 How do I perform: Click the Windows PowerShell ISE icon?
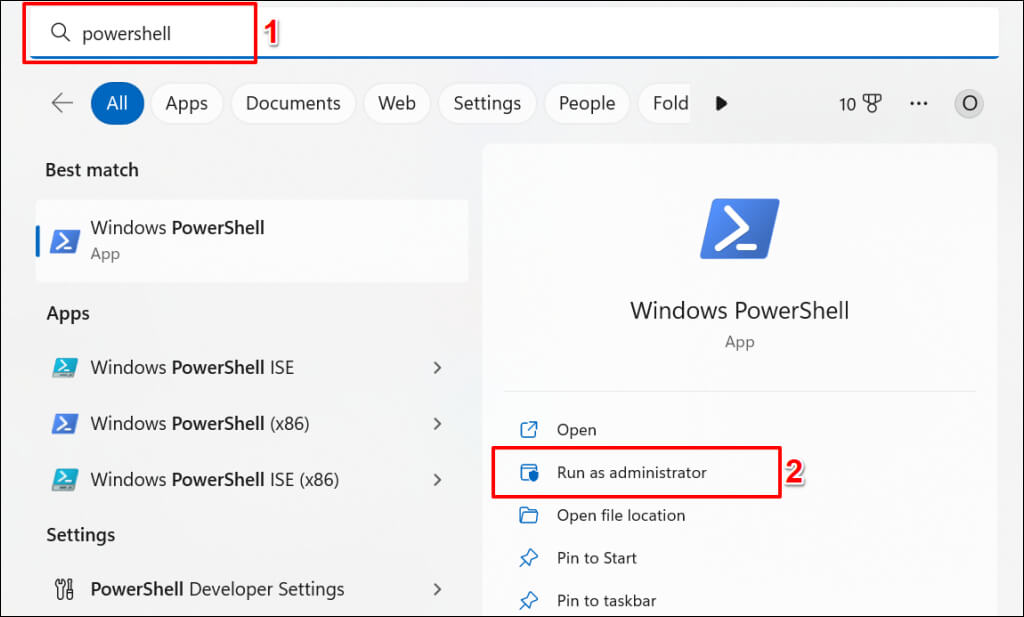tap(65, 367)
